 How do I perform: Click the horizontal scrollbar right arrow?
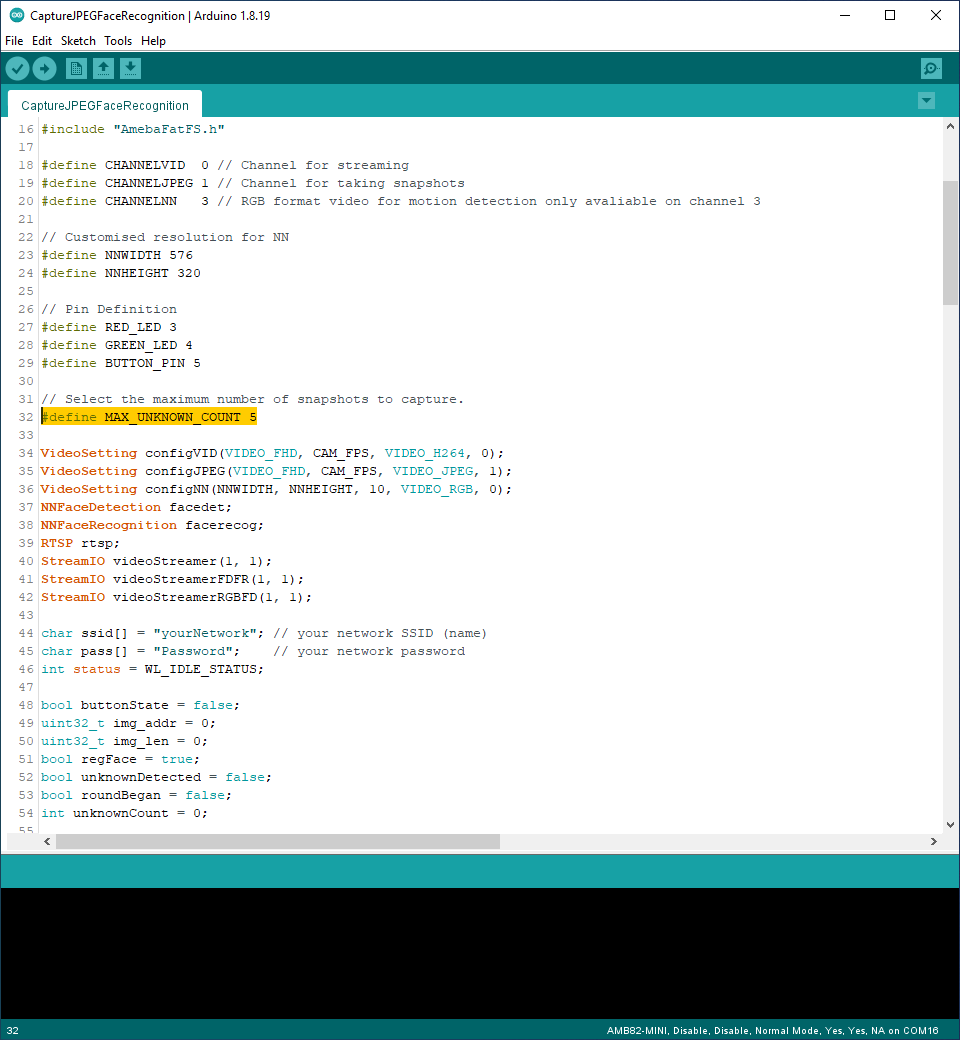[x=934, y=842]
